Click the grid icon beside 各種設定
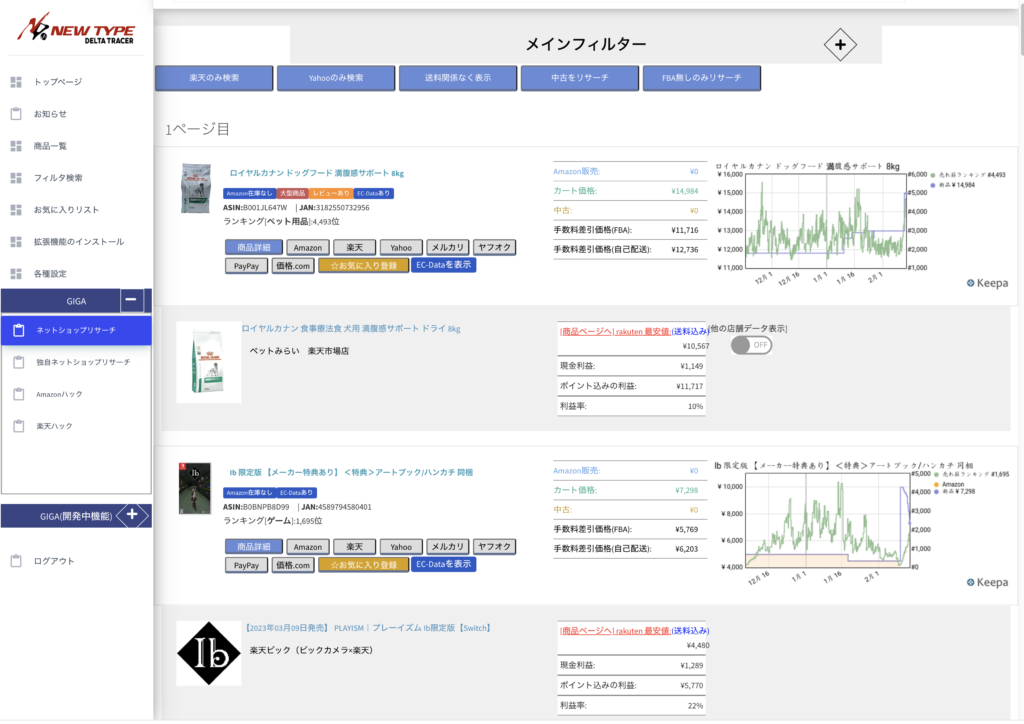The height and width of the screenshot is (724, 1024). point(16,274)
